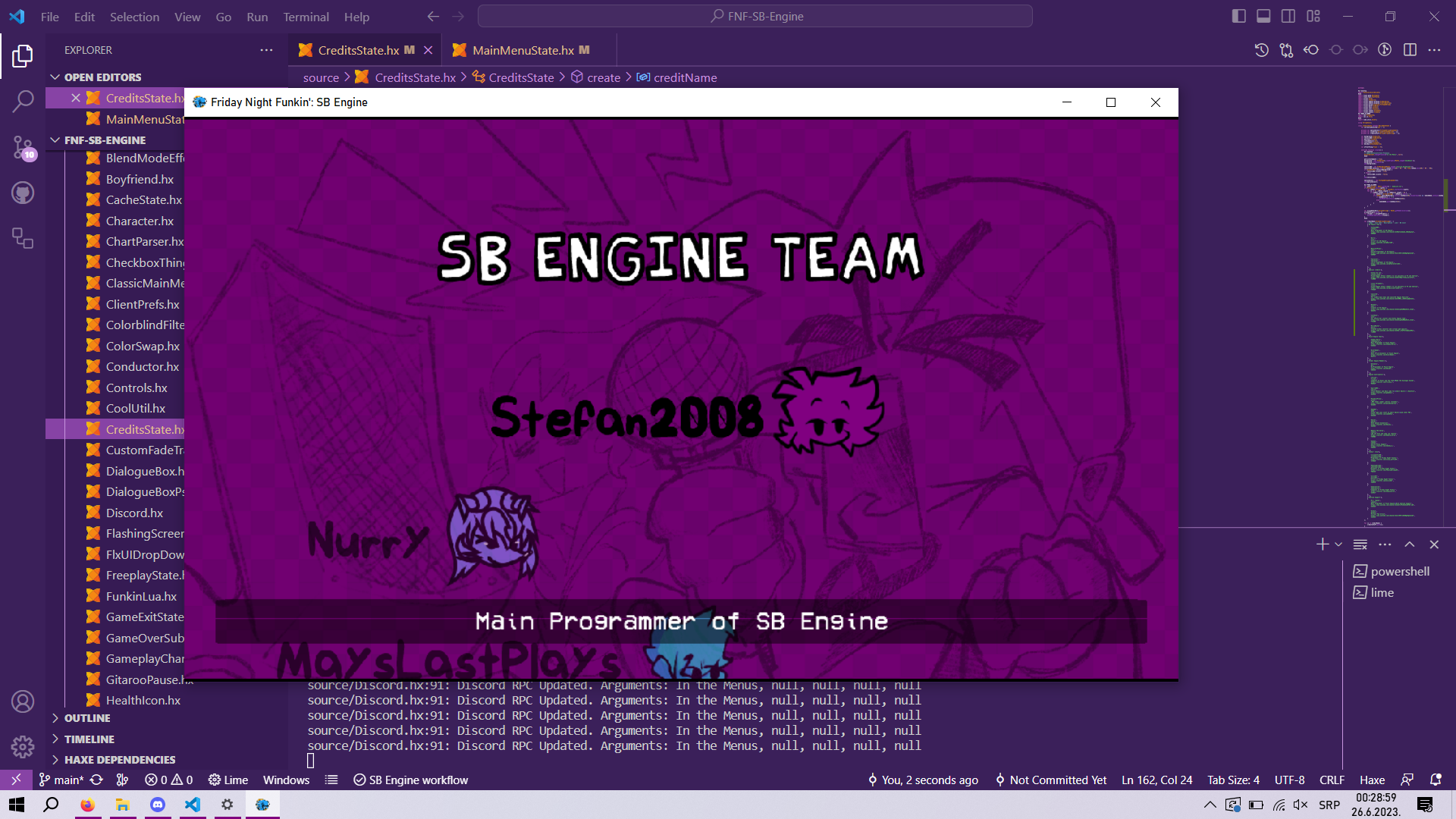Open the Extensions view

click(23, 239)
